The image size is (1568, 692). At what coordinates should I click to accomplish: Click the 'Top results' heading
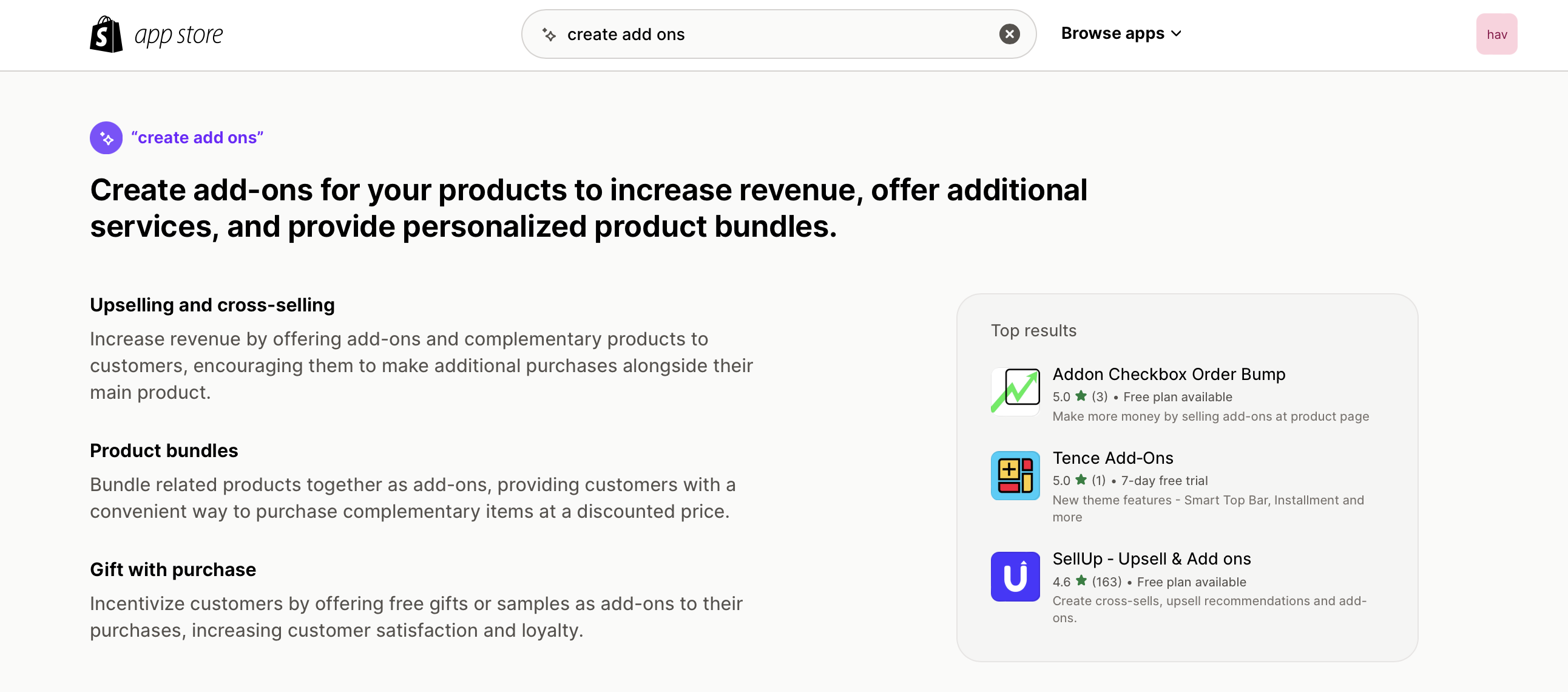pos(1033,331)
